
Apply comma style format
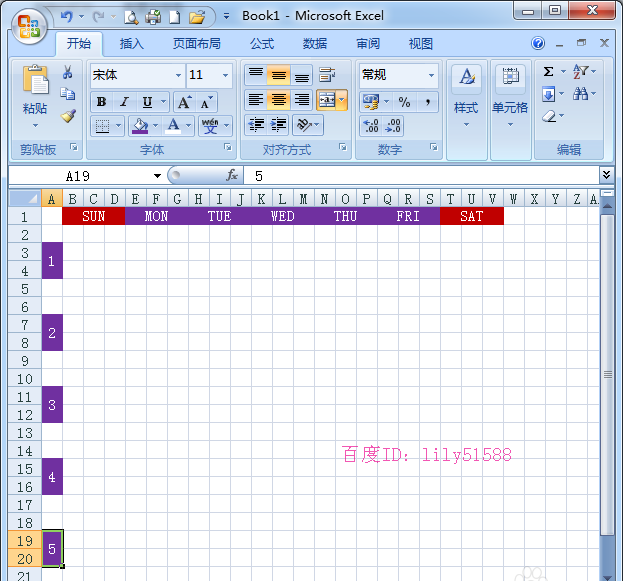tap(428, 102)
